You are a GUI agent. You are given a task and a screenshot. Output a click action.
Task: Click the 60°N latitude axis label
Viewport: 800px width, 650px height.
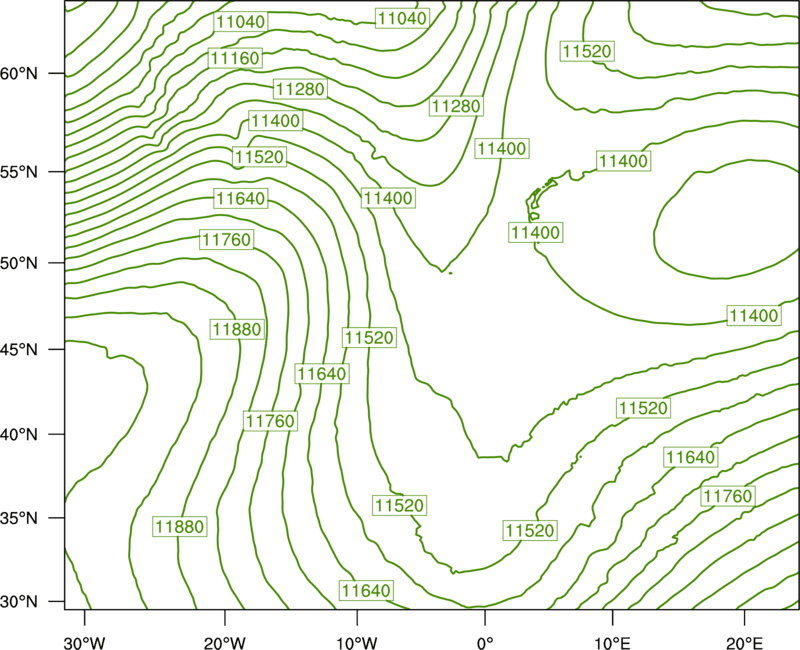coord(19,73)
